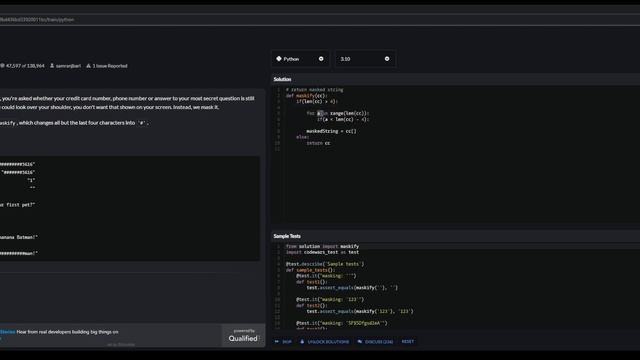The width and height of the screenshot is (640, 360).
Task: Click the completion target icon
Action: point(2,65)
